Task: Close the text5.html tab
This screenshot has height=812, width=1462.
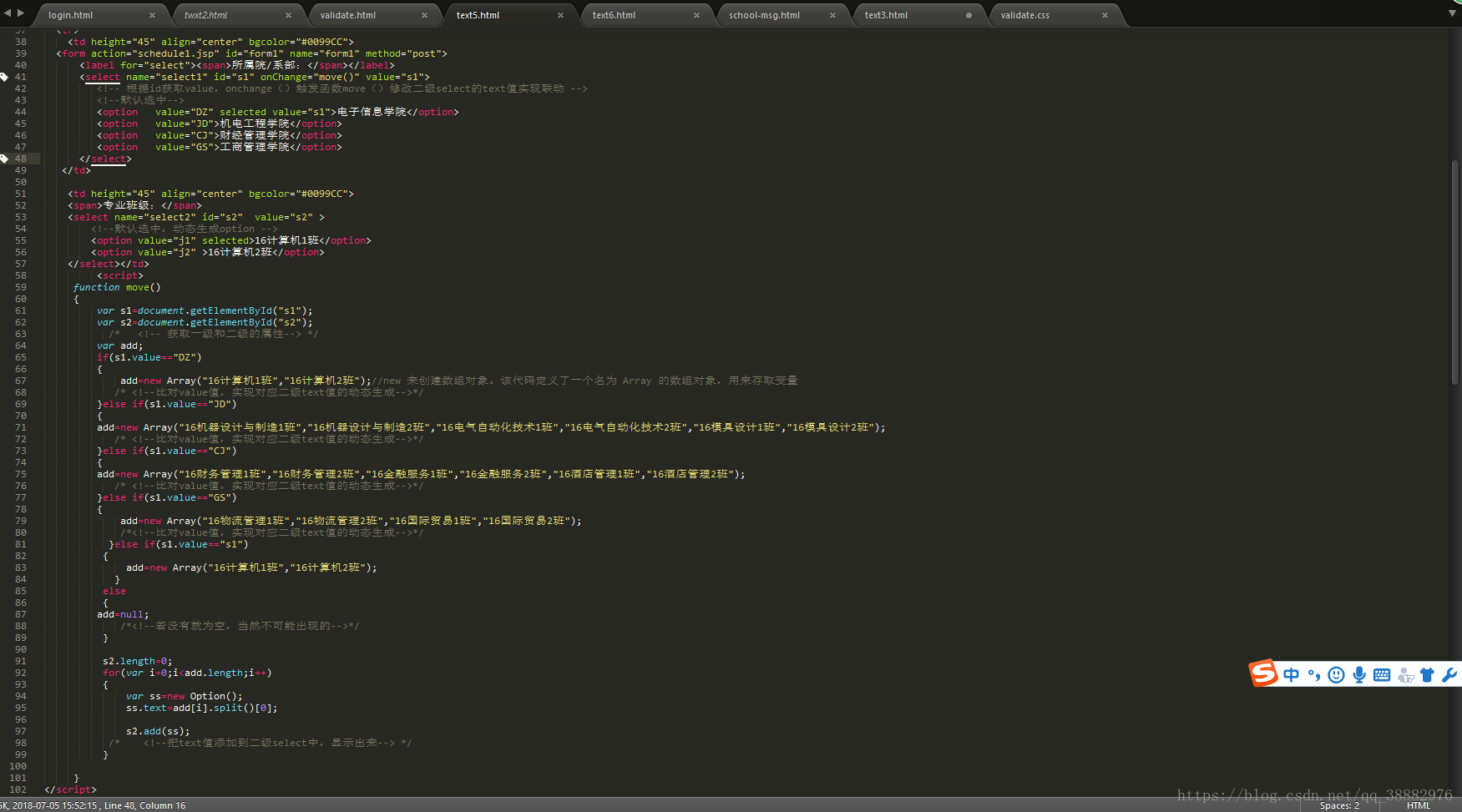Action: [x=560, y=15]
